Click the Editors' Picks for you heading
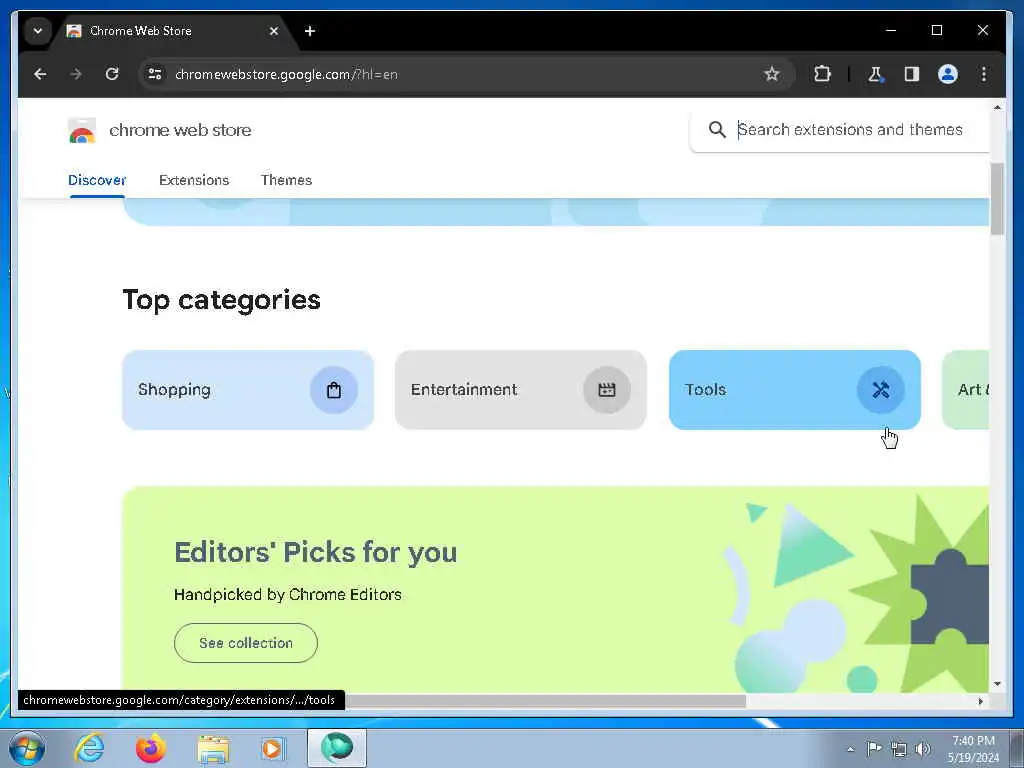The height and width of the screenshot is (768, 1024). click(x=315, y=552)
